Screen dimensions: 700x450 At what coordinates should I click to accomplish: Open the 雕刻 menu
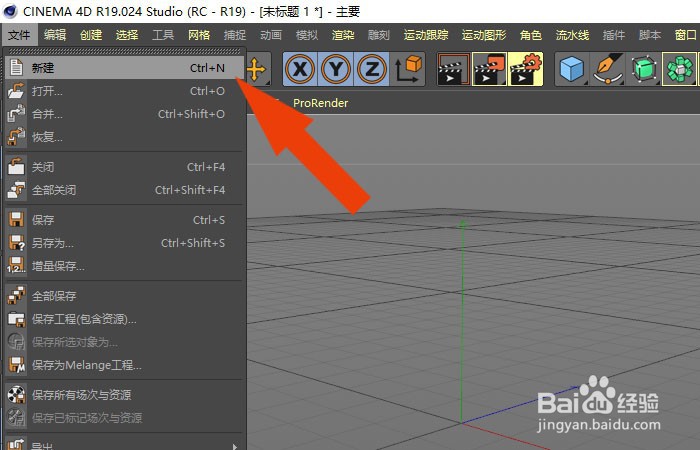pyautogui.click(x=379, y=35)
